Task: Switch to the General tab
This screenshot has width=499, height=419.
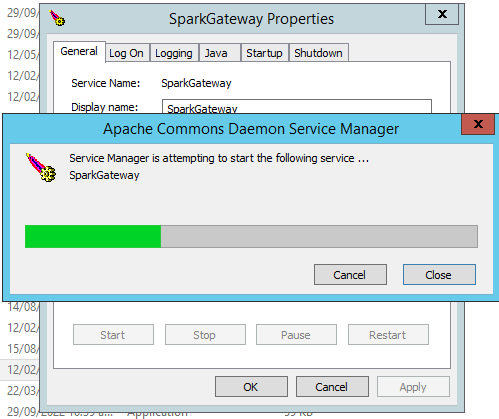Action: pyautogui.click(x=79, y=51)
